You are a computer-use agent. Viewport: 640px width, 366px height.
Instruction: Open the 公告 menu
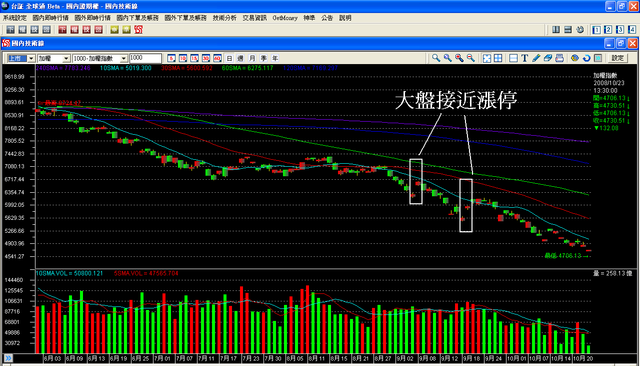[327, 18]
